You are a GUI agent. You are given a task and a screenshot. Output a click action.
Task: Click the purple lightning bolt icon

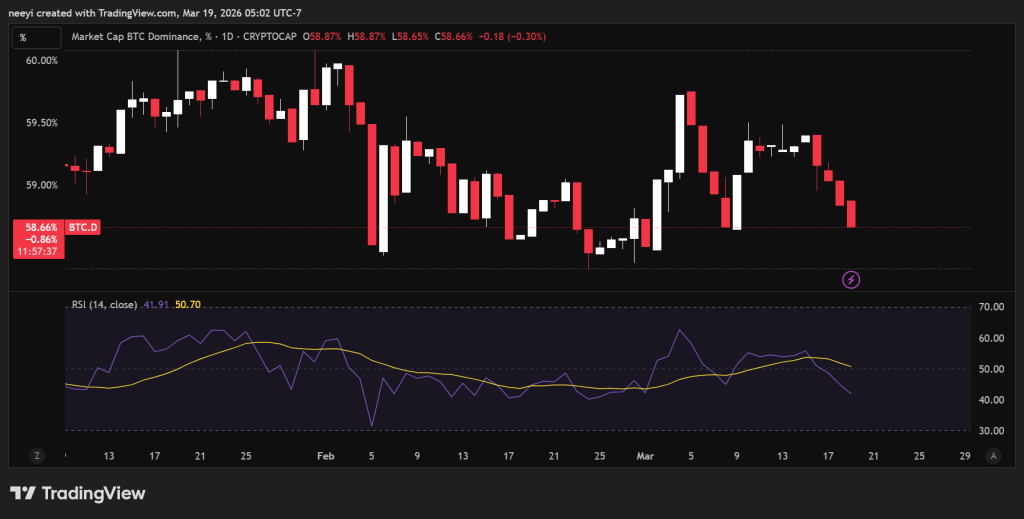852,279
